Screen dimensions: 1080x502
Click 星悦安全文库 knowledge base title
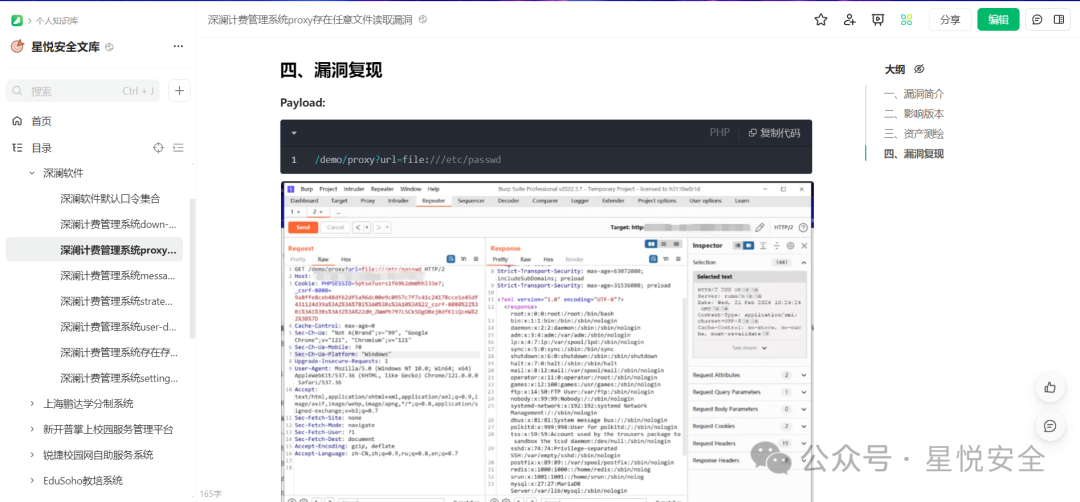tap(65, 47)
